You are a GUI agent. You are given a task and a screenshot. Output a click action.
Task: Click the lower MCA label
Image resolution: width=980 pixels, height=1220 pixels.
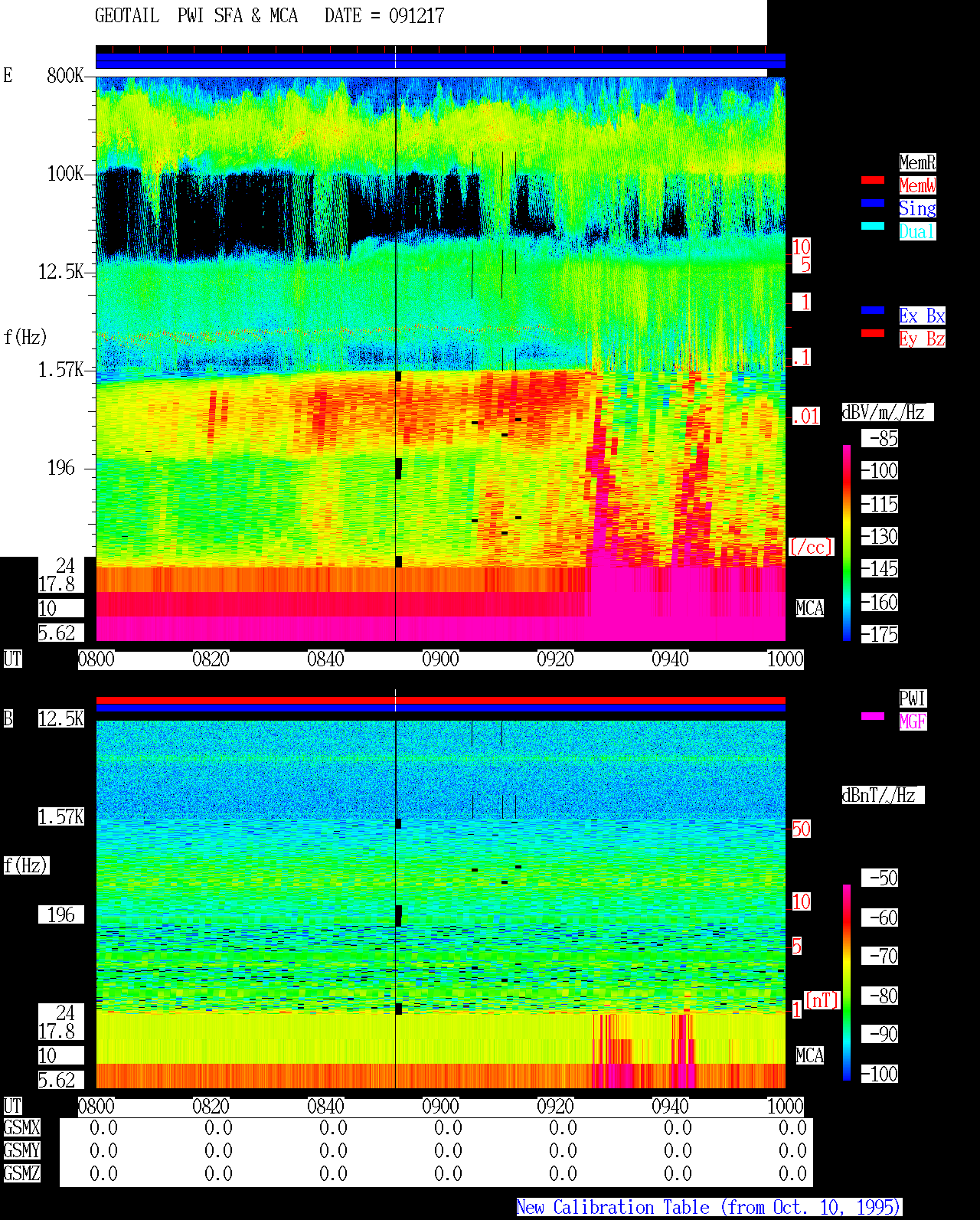(810, 1056)
